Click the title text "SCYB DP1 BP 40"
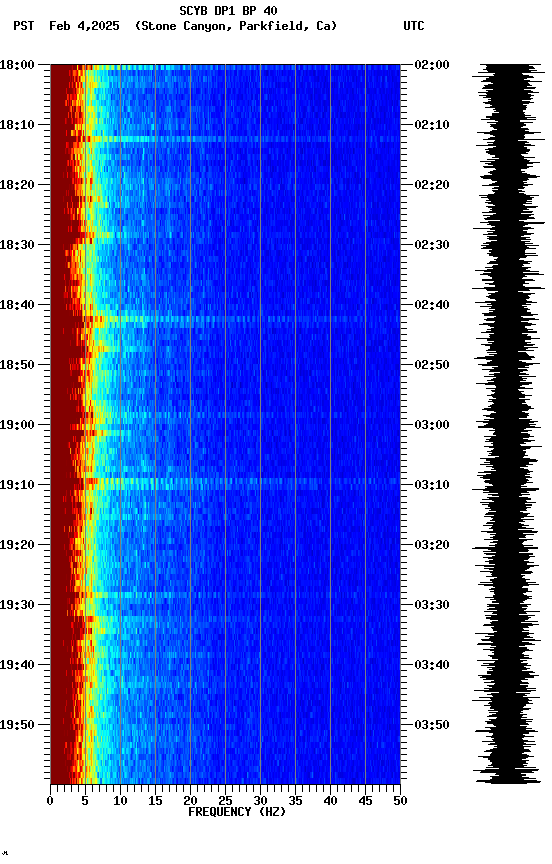552x864 pixels. click(228, 11)
